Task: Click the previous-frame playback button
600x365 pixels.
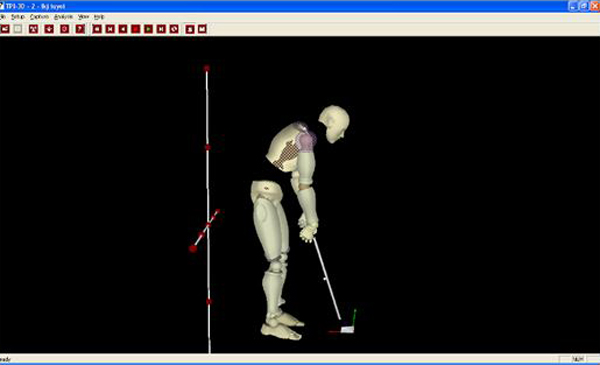Action: coord(110,29)
